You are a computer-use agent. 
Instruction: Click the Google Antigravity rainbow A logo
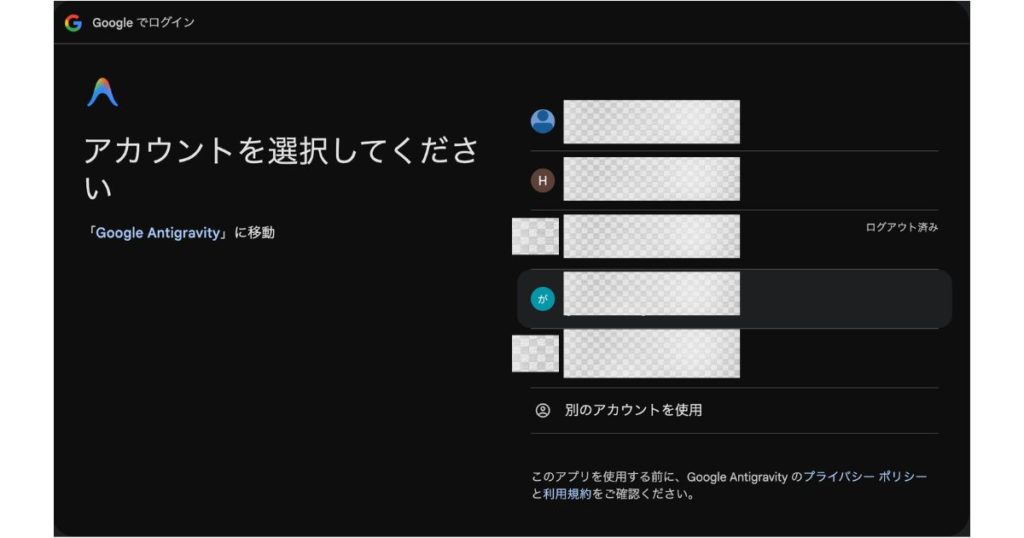(x=102, y=93)
